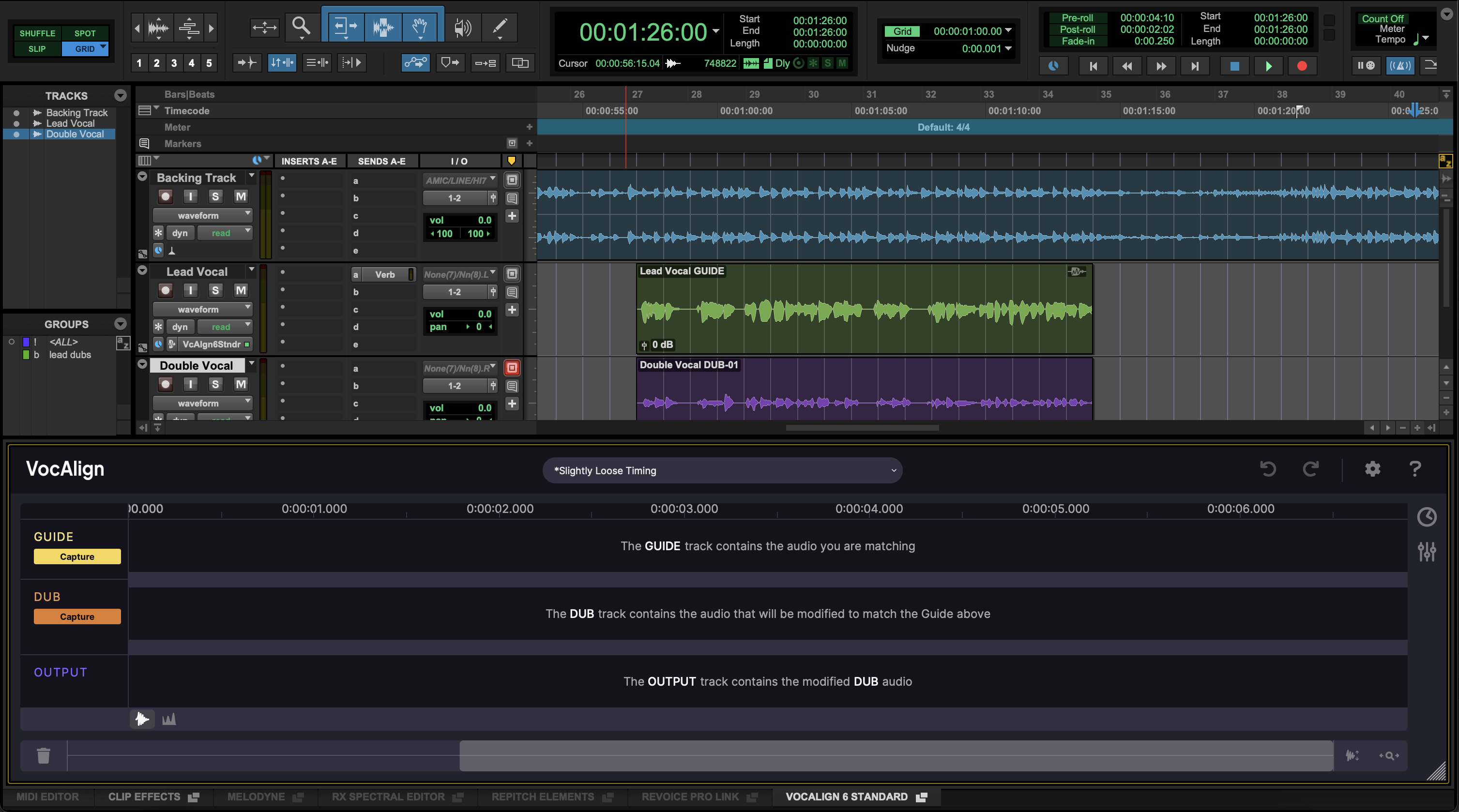Record-enable the Double Vocal track
This screenshot has height=812, width=1459.
166,385
